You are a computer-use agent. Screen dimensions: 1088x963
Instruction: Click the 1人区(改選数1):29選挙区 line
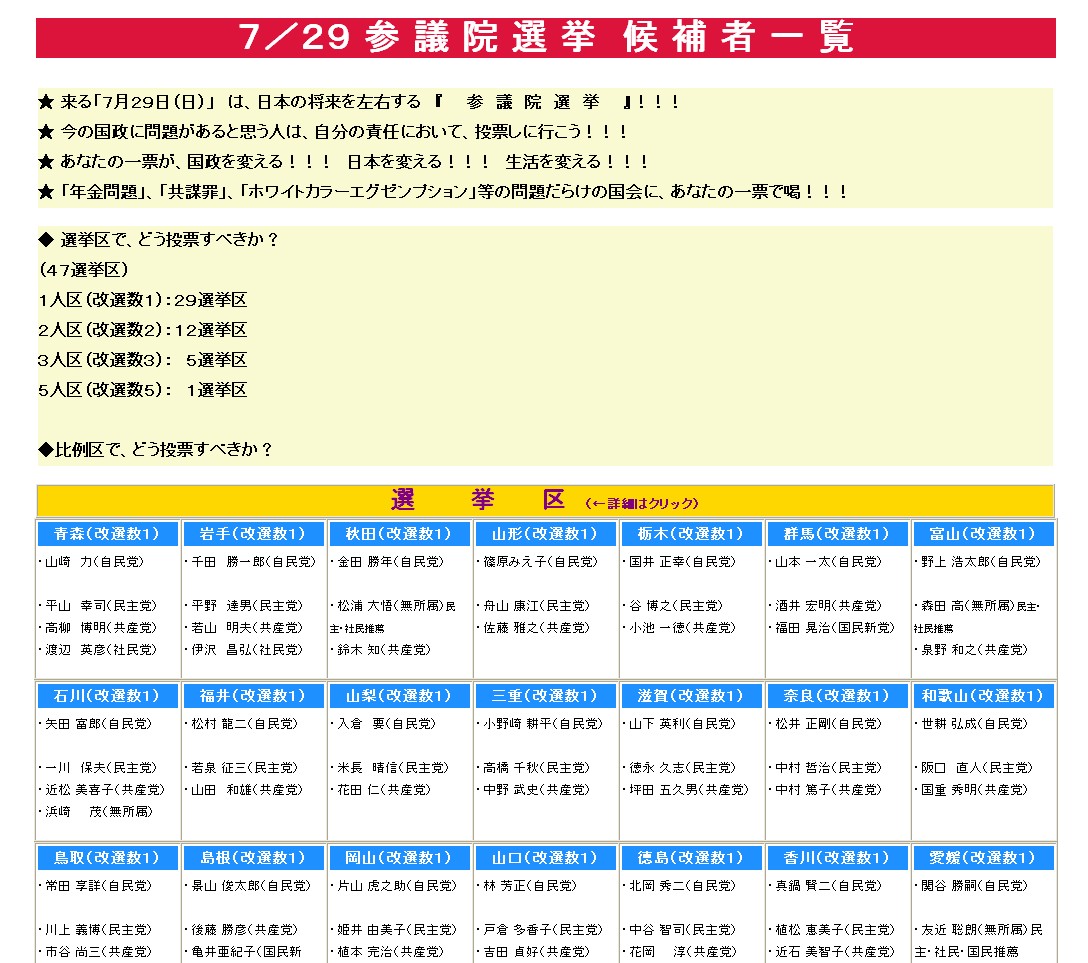click(142, 300)
